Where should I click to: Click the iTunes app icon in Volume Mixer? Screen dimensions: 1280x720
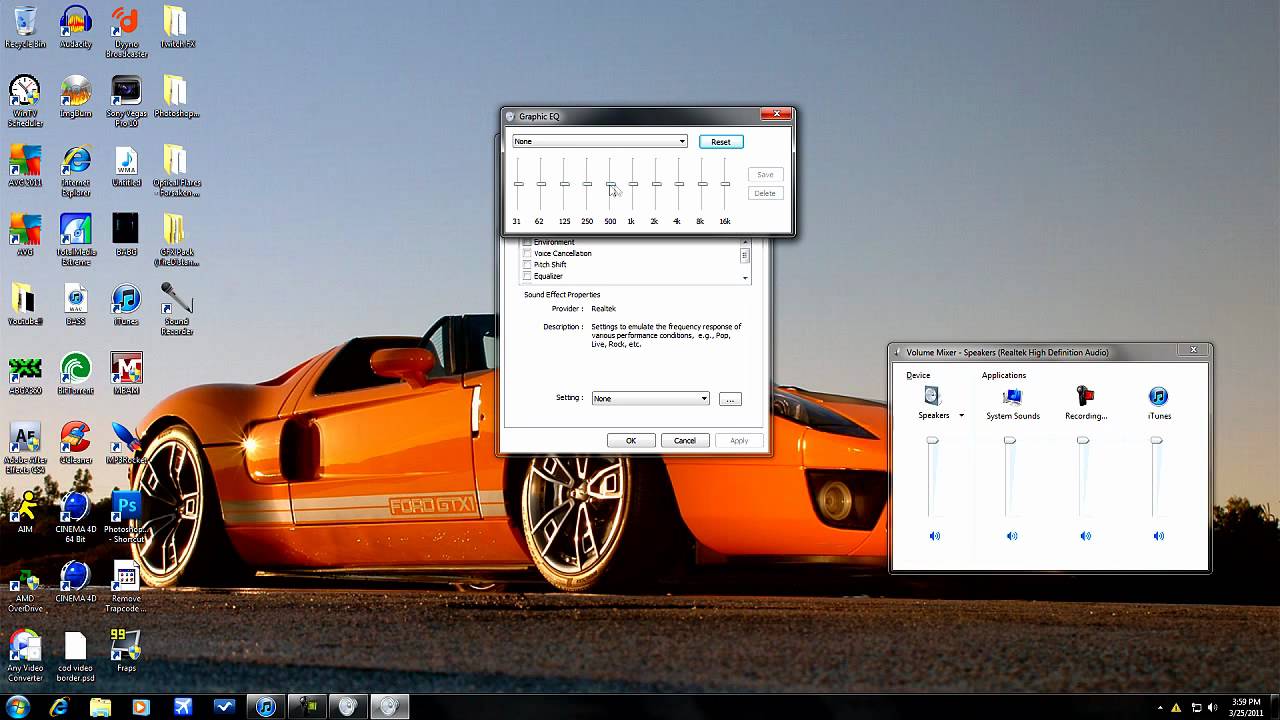(x=1158, y=396)
